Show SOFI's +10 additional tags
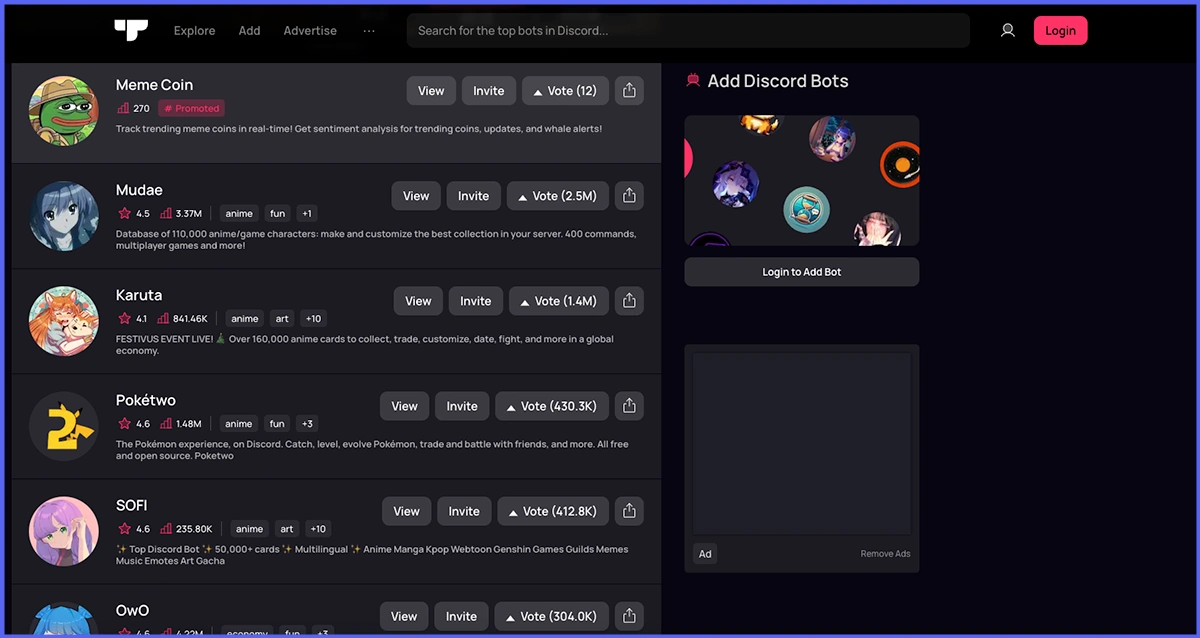The height and width of the screenshot is (638, 1200). point(318,529)
